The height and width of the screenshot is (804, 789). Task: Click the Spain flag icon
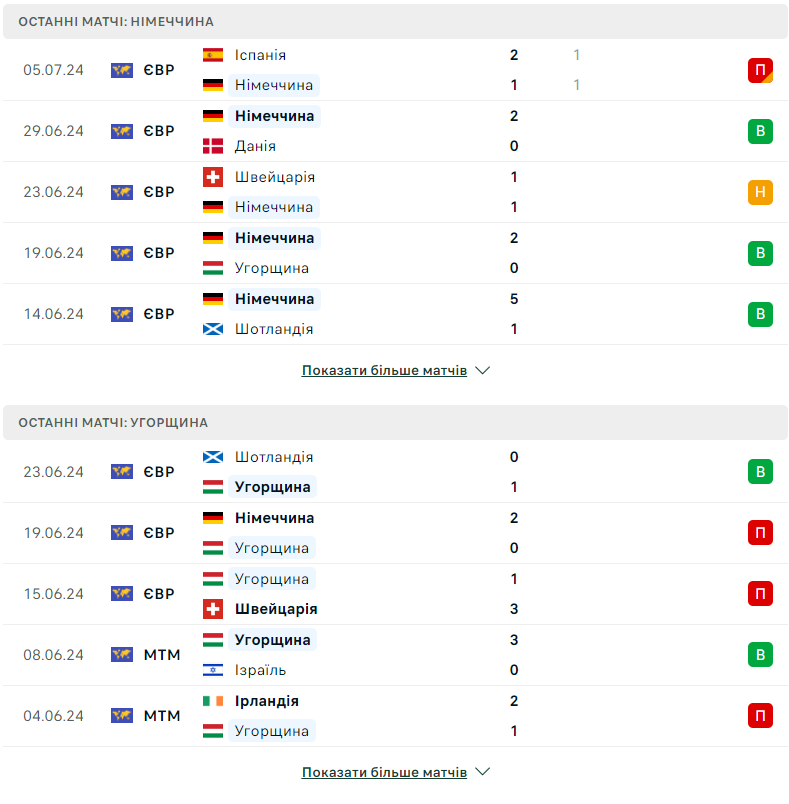[x=213, y=55]
